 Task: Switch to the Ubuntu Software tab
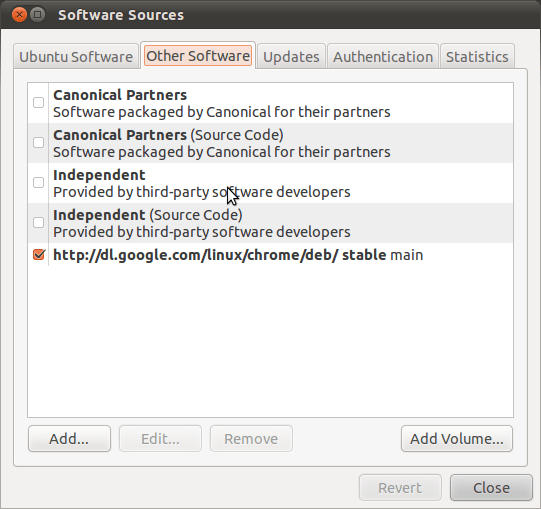coord(76,57)
